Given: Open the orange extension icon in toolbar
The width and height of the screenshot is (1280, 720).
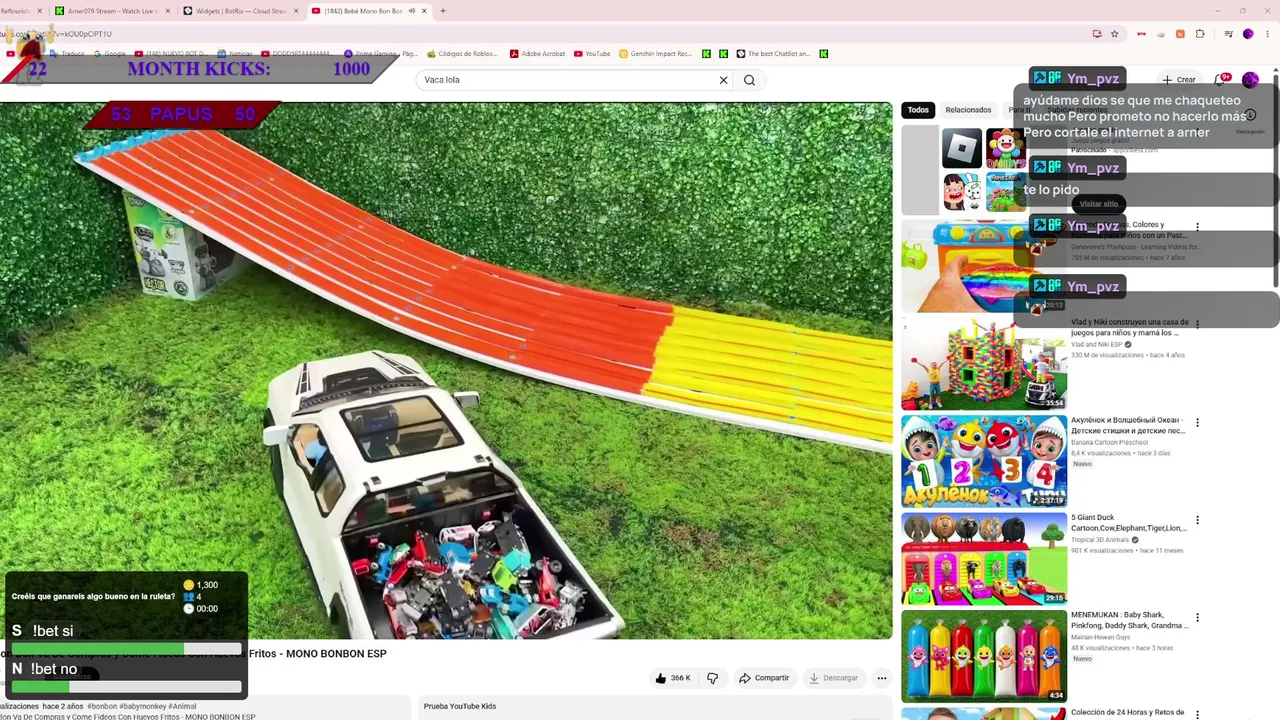Looking at the screenshot, I should pos(1180,34).
